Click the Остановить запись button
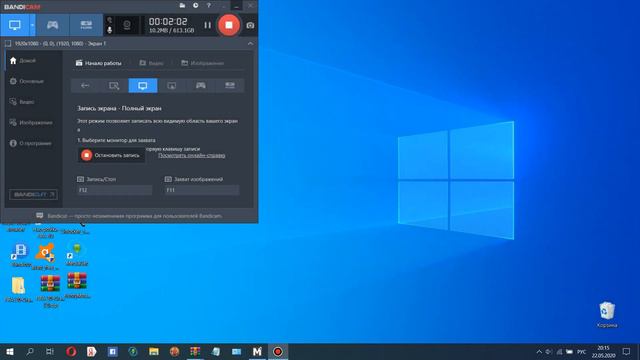The width and height of the screenshot is (640, 360). coord(111,155)
